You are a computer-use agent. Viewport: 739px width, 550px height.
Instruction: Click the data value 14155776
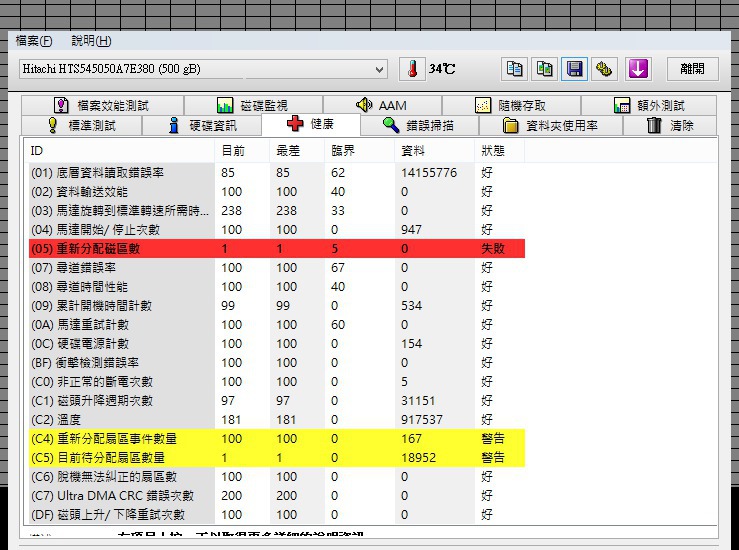(x=429, y=173)
